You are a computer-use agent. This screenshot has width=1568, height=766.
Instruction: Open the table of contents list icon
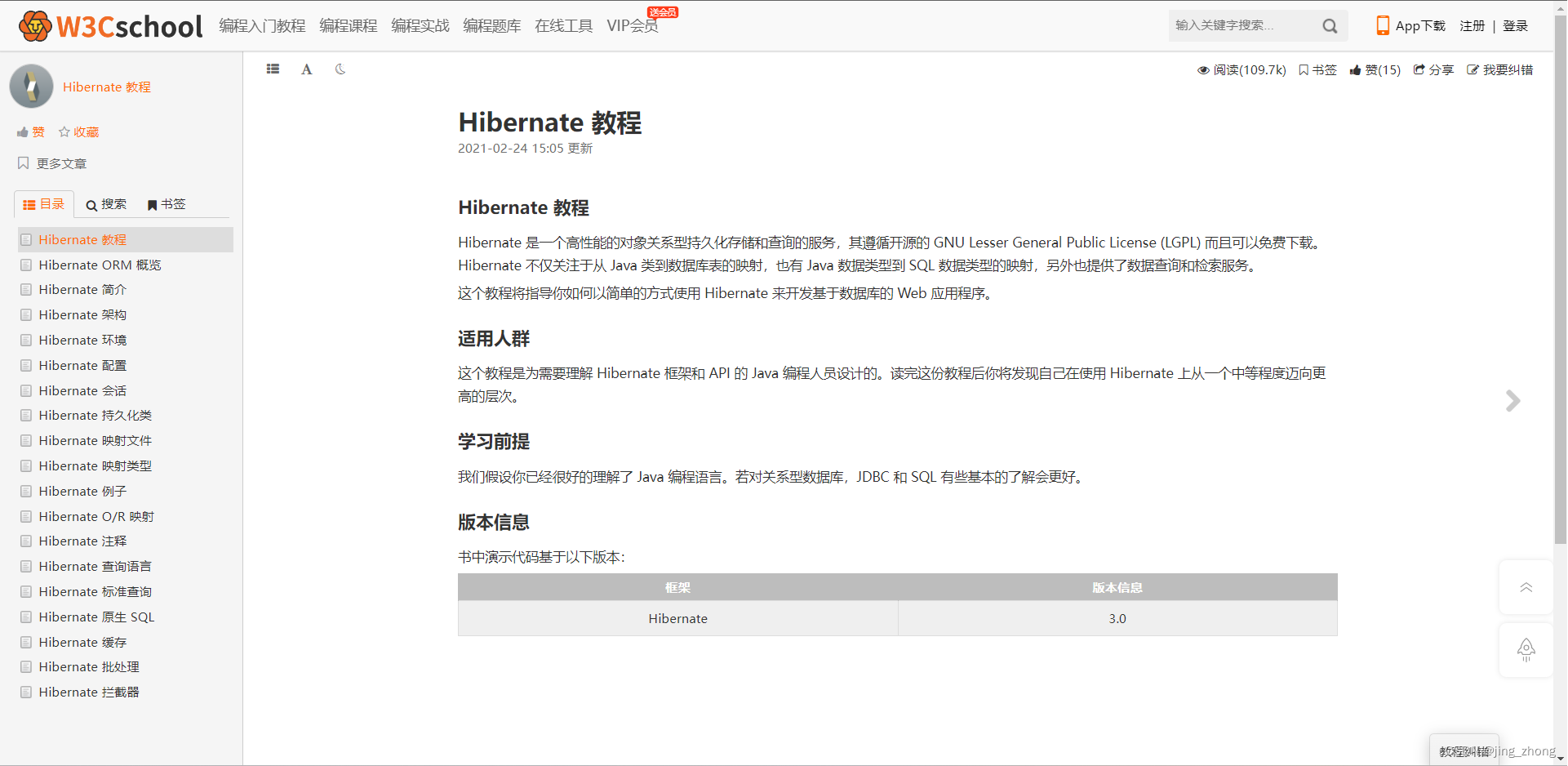tap(273, 69)
